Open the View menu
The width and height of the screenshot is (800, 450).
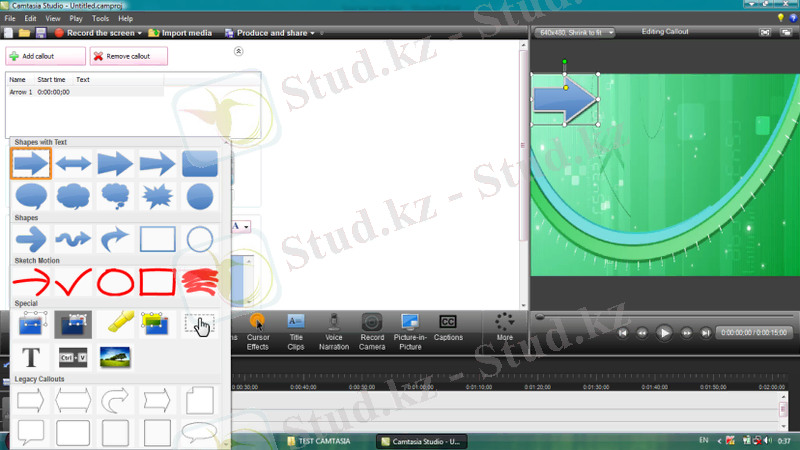(x=53, y=18)
